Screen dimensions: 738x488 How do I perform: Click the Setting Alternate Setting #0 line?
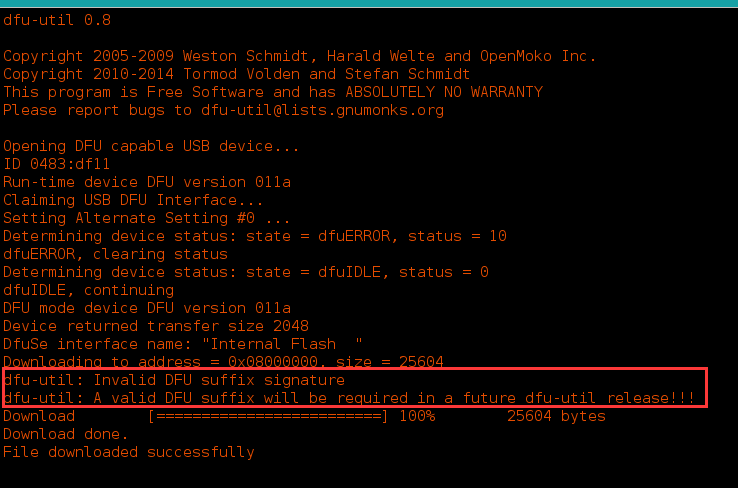click(146, 218)
